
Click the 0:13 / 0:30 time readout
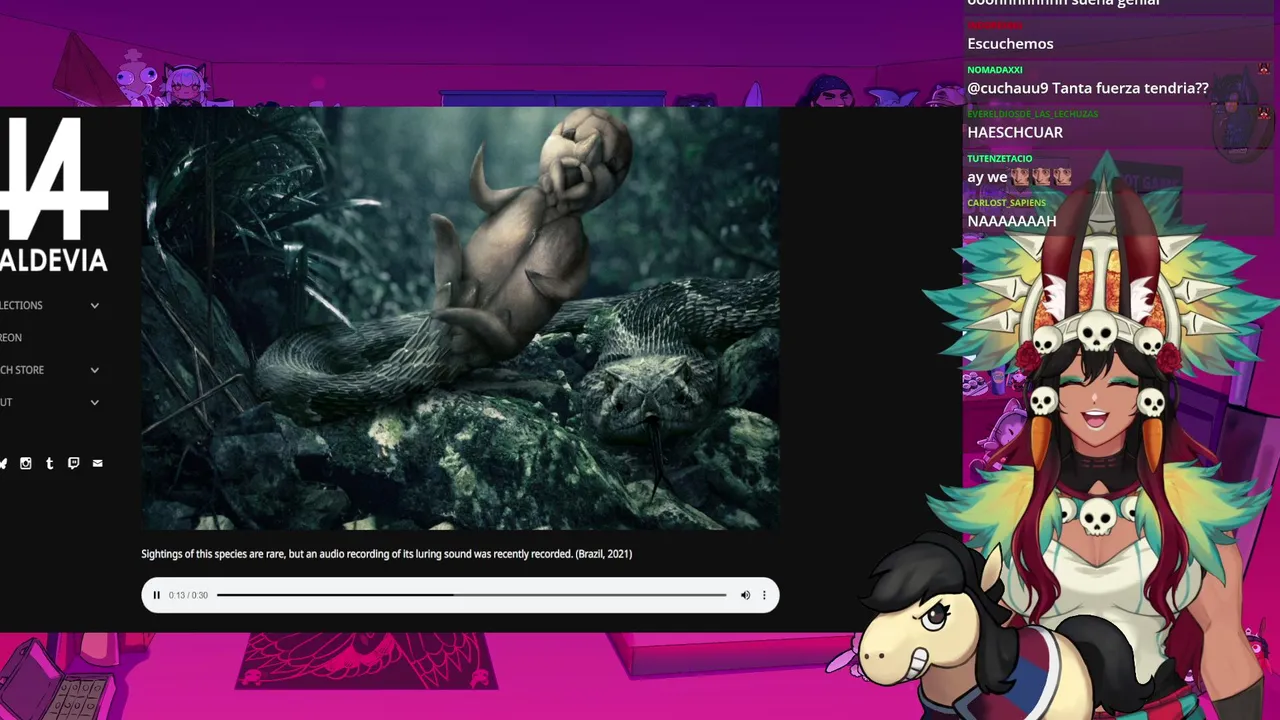click(188, 595)
